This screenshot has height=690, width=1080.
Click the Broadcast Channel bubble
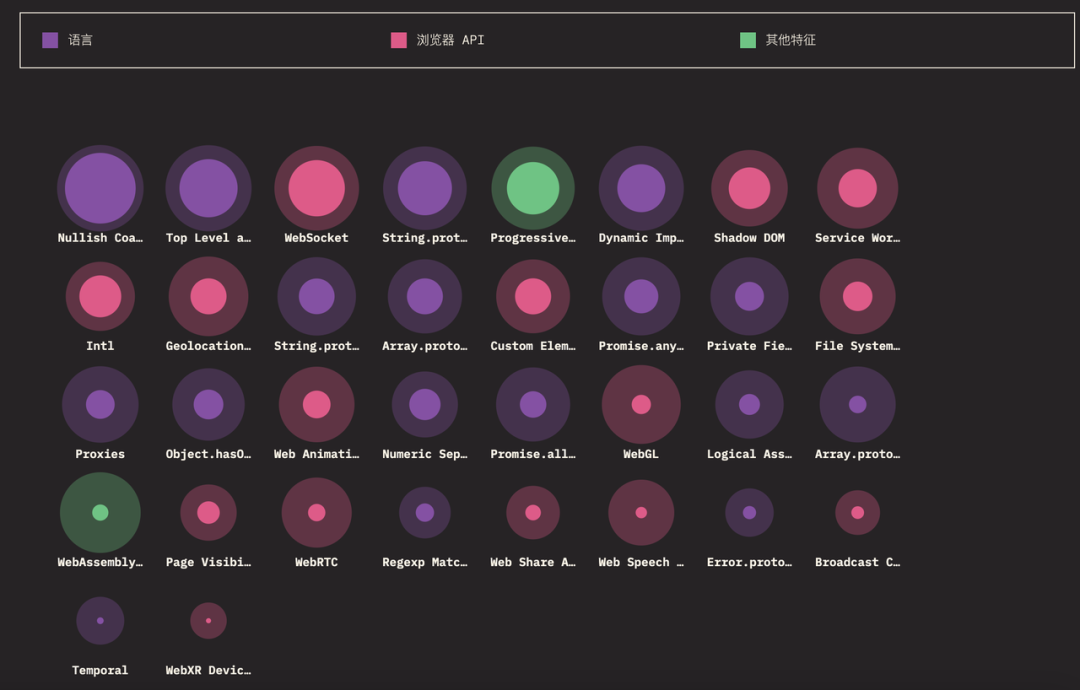857,512
